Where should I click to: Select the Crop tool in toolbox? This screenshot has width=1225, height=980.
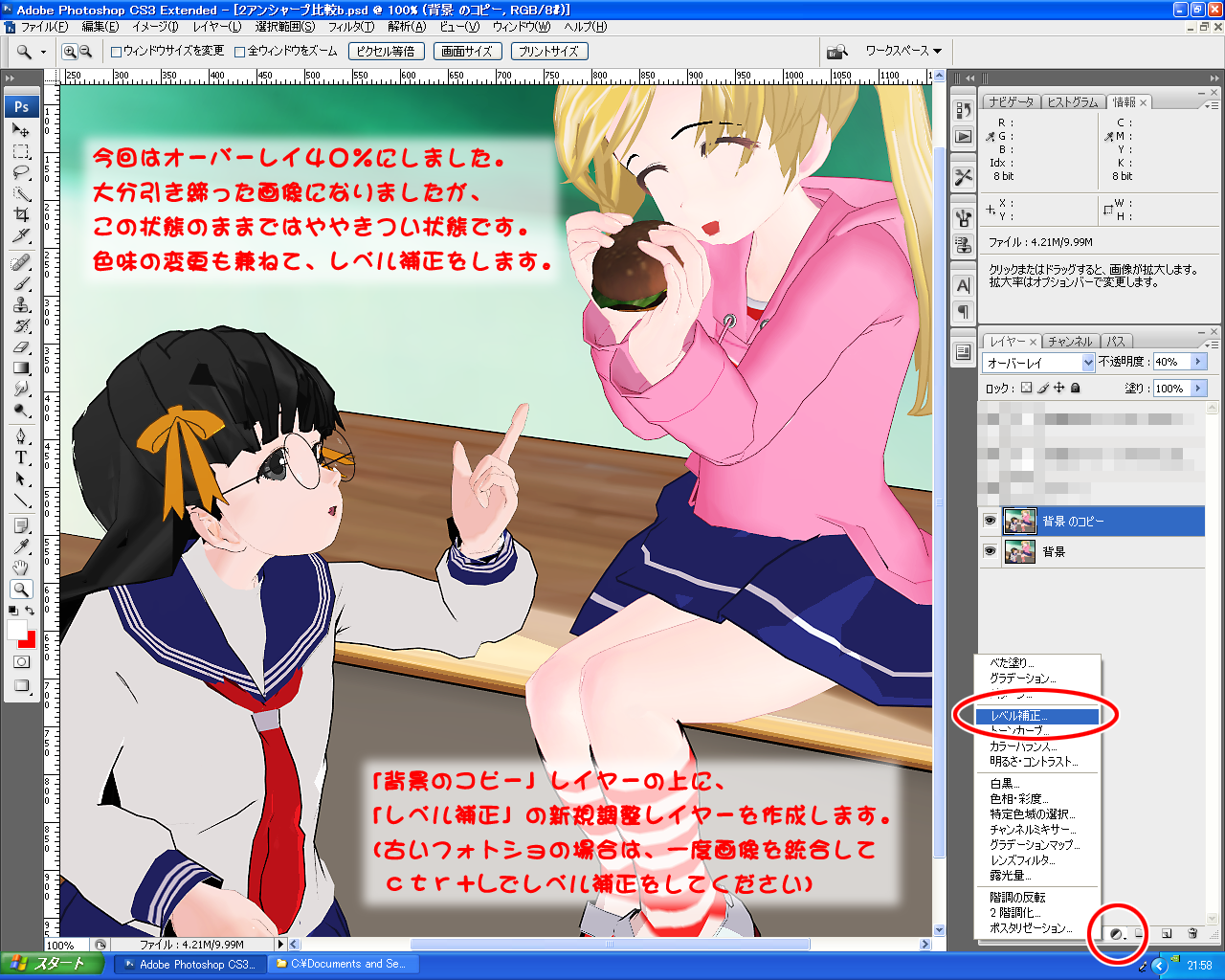coord(21,214)
